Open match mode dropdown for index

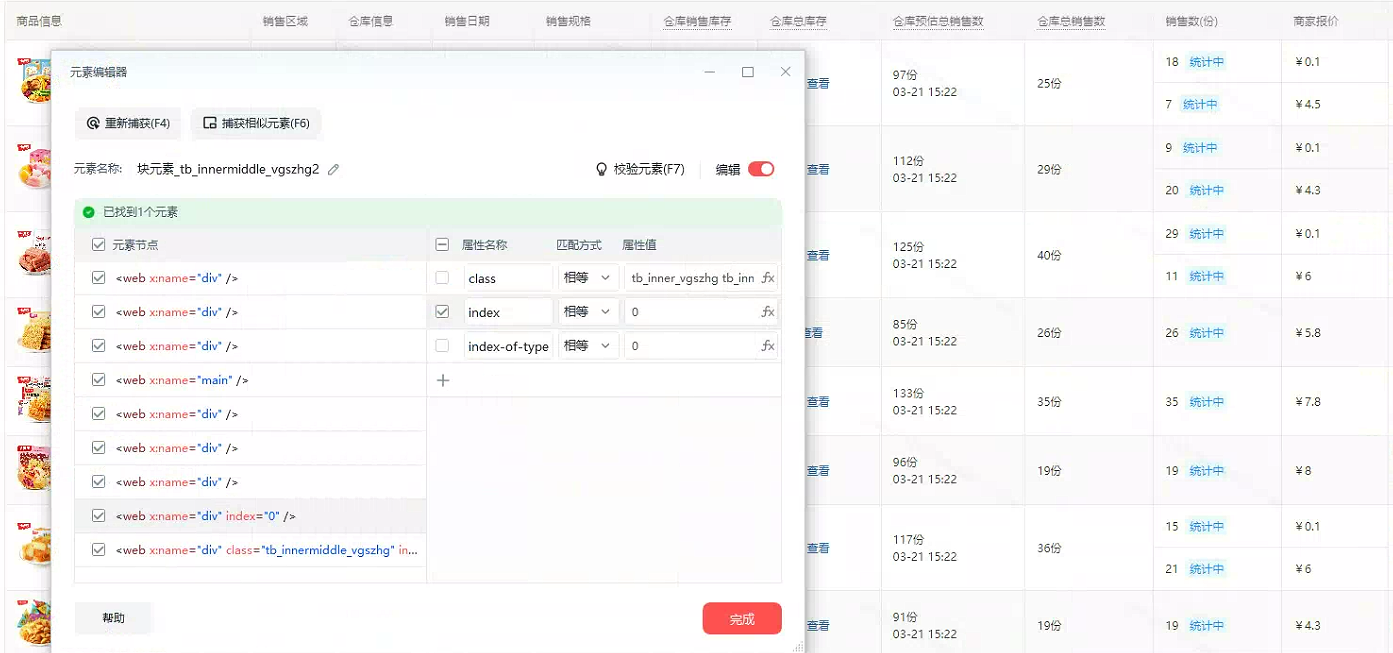point(587,312)
